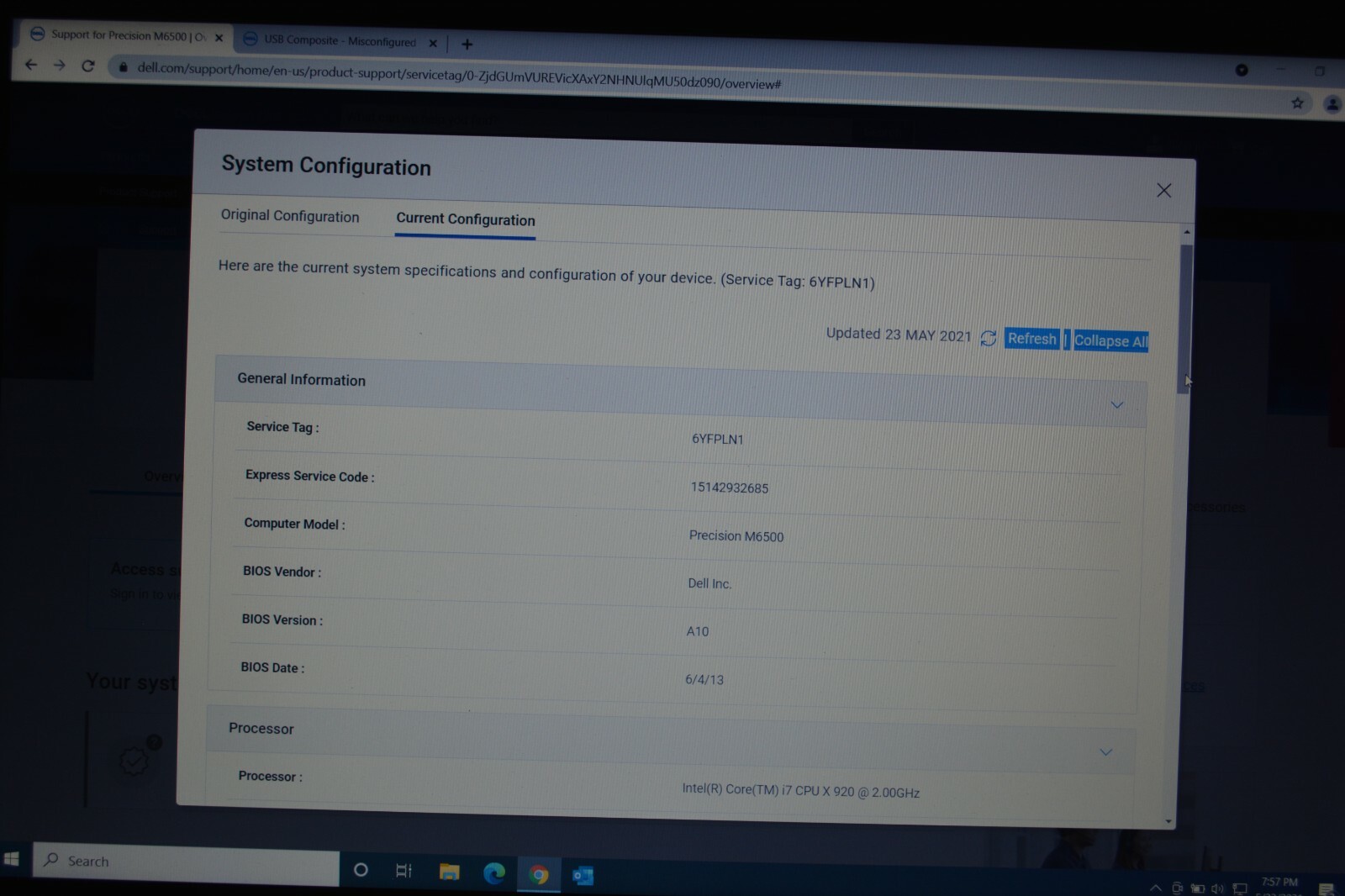Switch to USB Composite browser tab
This screenshot has width=1345, height=896.
pos(340,40)
